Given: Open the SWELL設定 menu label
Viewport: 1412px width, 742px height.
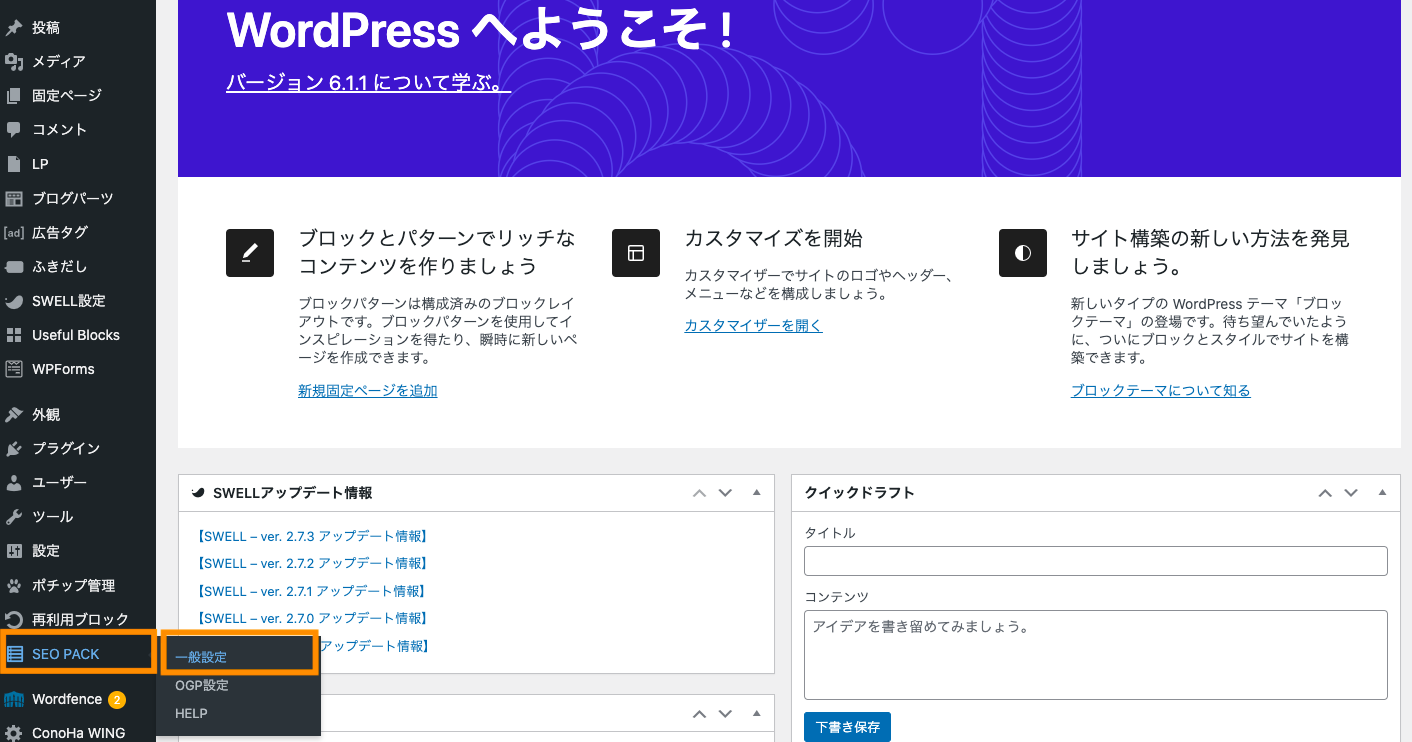Looking at the screenshot, I should pyautogui.click(x=69, y=301).
